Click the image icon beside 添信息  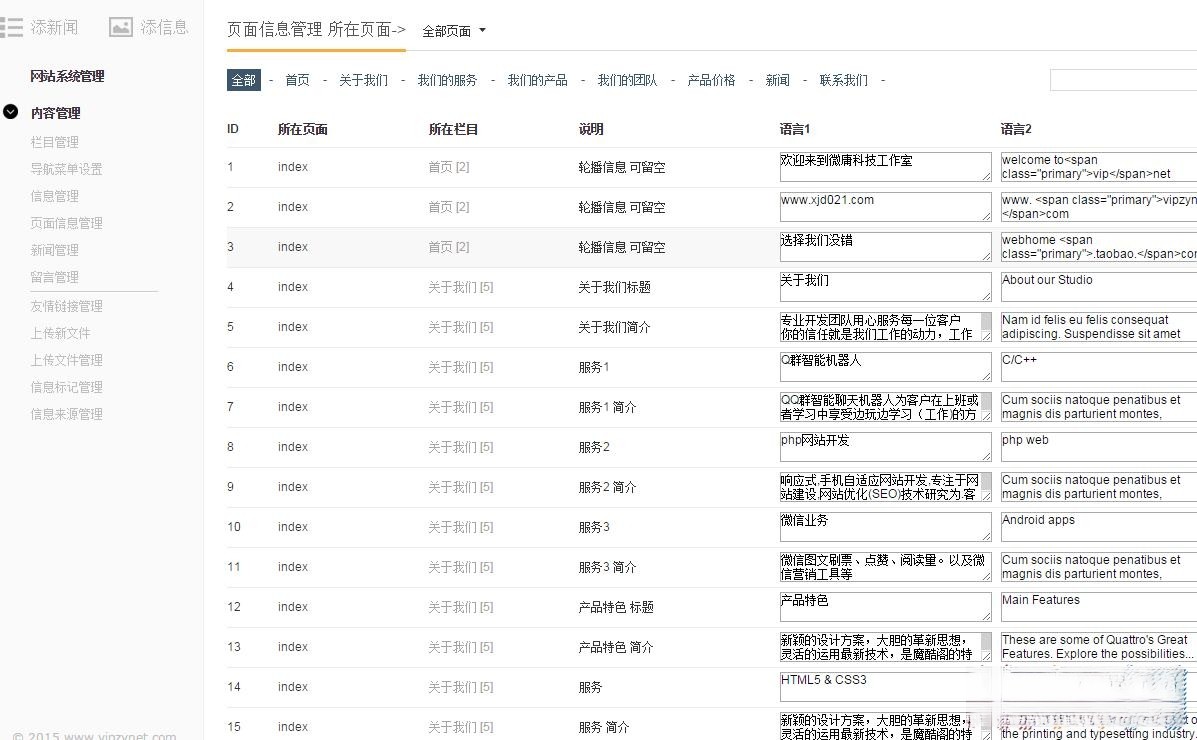click(121, 27)
